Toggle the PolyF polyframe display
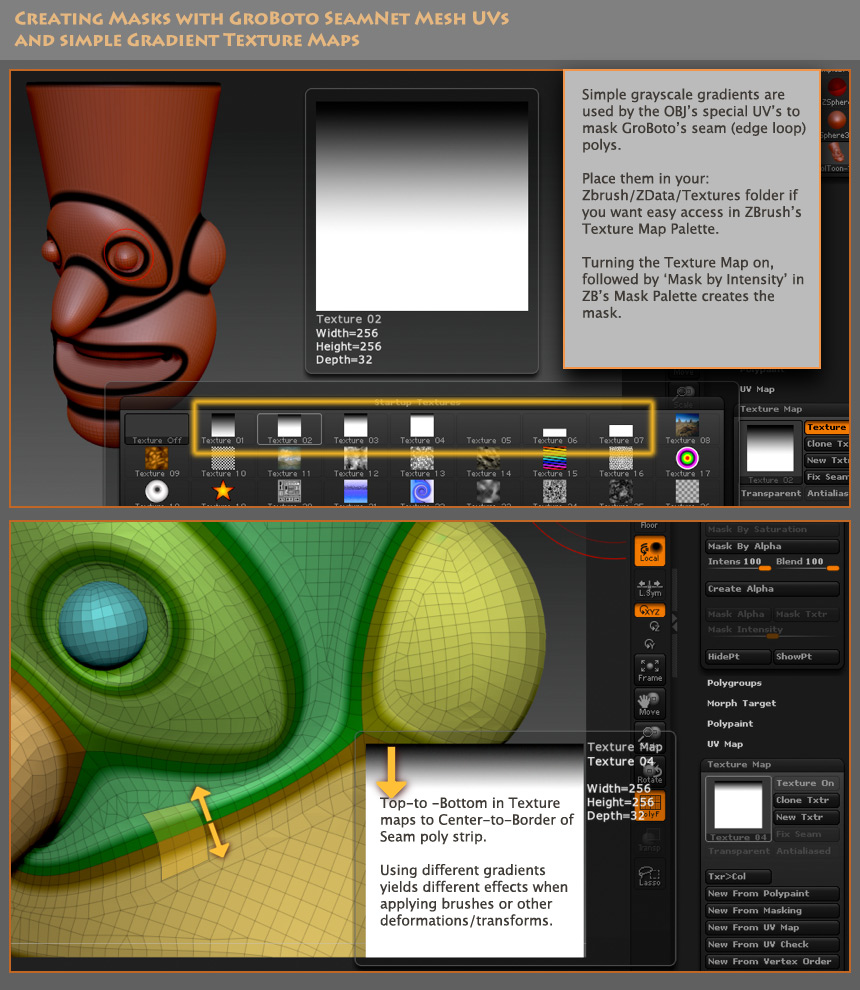 coord(650,806)
